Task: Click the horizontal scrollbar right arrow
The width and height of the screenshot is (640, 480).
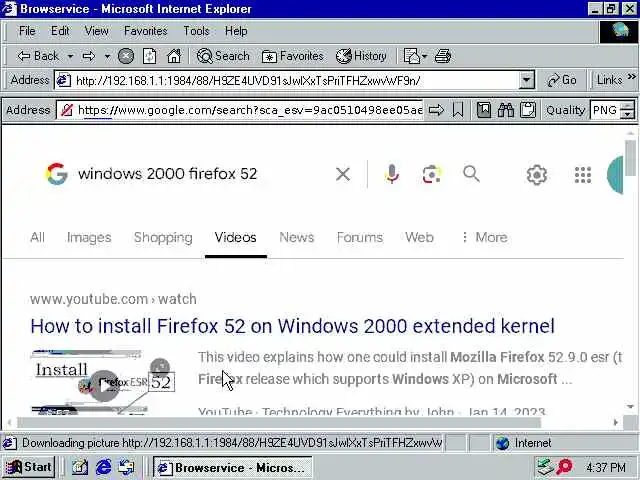Action: tap(616, 423)
